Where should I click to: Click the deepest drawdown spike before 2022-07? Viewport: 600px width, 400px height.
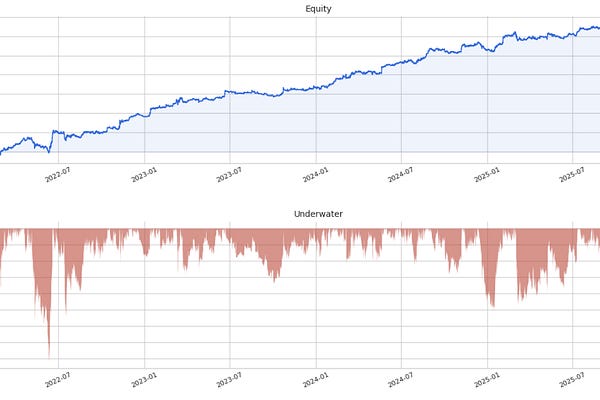[x=49, y=354]
